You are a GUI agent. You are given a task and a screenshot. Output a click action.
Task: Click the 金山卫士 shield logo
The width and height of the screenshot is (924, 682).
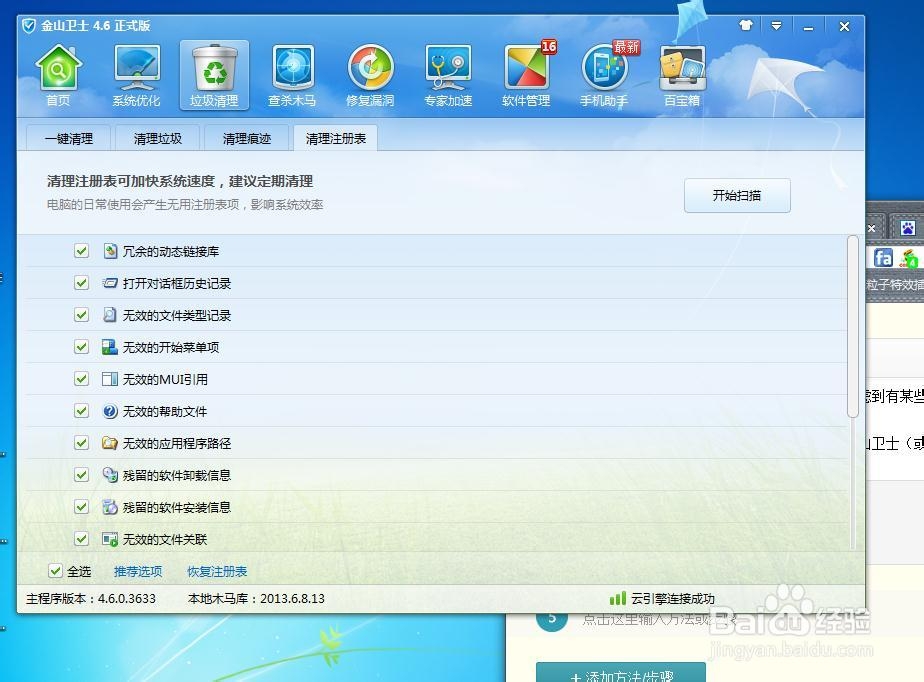point(29,26)
